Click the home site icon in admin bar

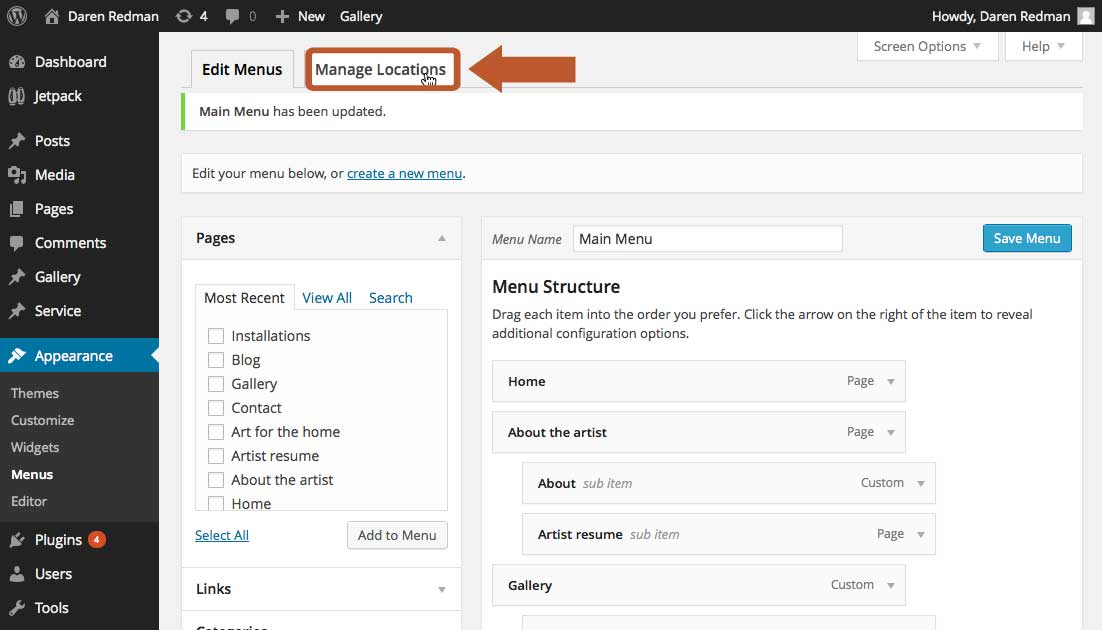coord(51,15)
